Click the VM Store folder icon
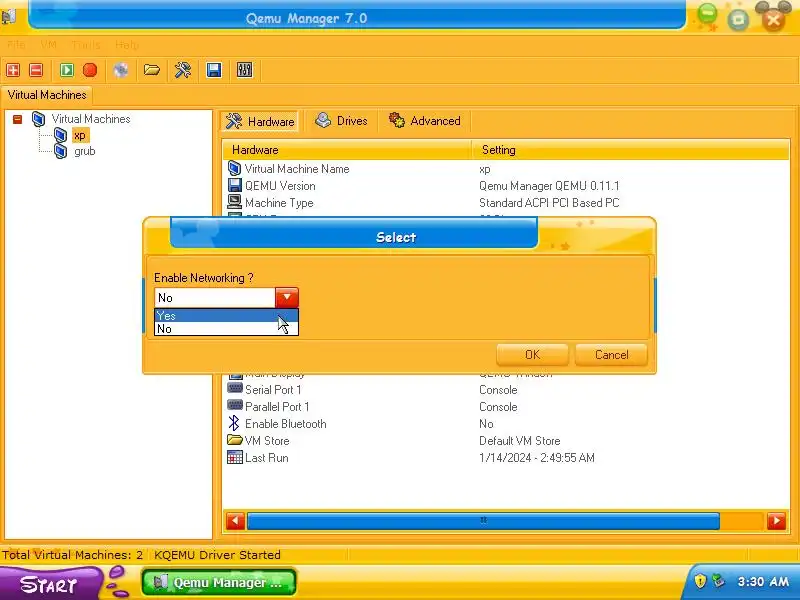 click(x=235, y=440)
